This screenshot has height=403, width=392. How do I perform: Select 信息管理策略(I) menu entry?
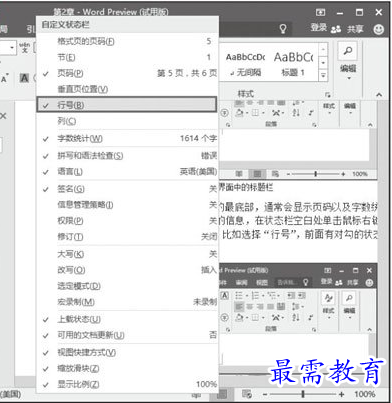(127, 205)
